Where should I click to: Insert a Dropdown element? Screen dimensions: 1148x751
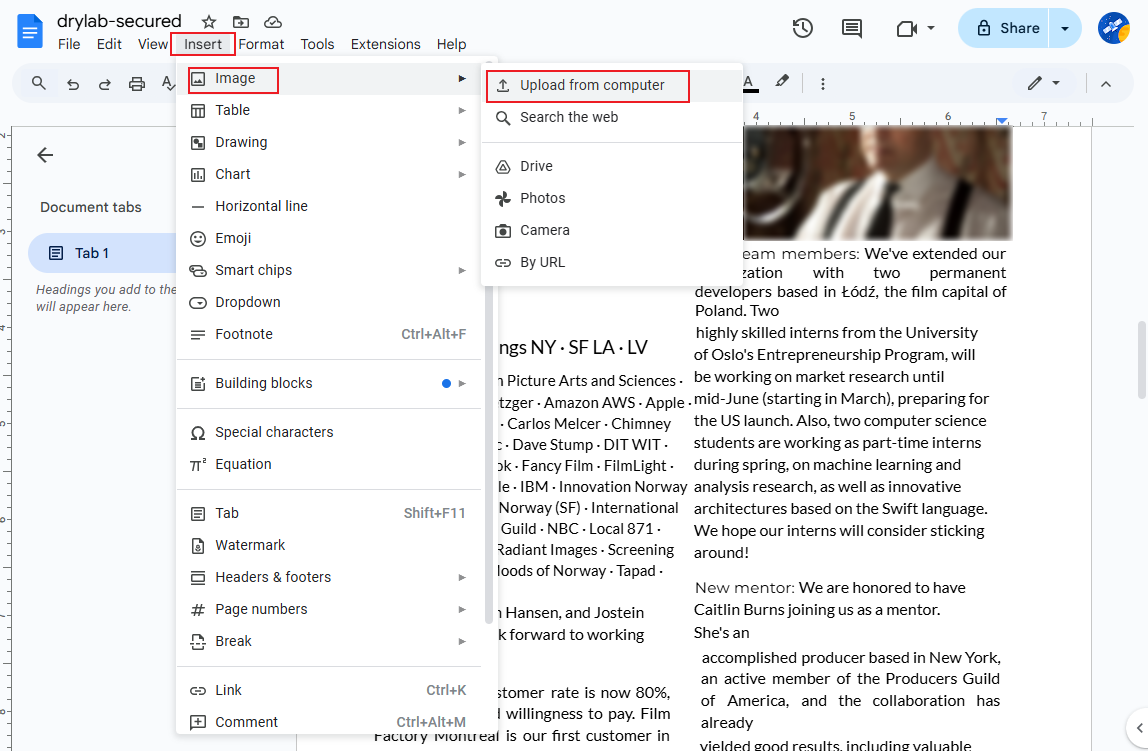tap(329, 302)
